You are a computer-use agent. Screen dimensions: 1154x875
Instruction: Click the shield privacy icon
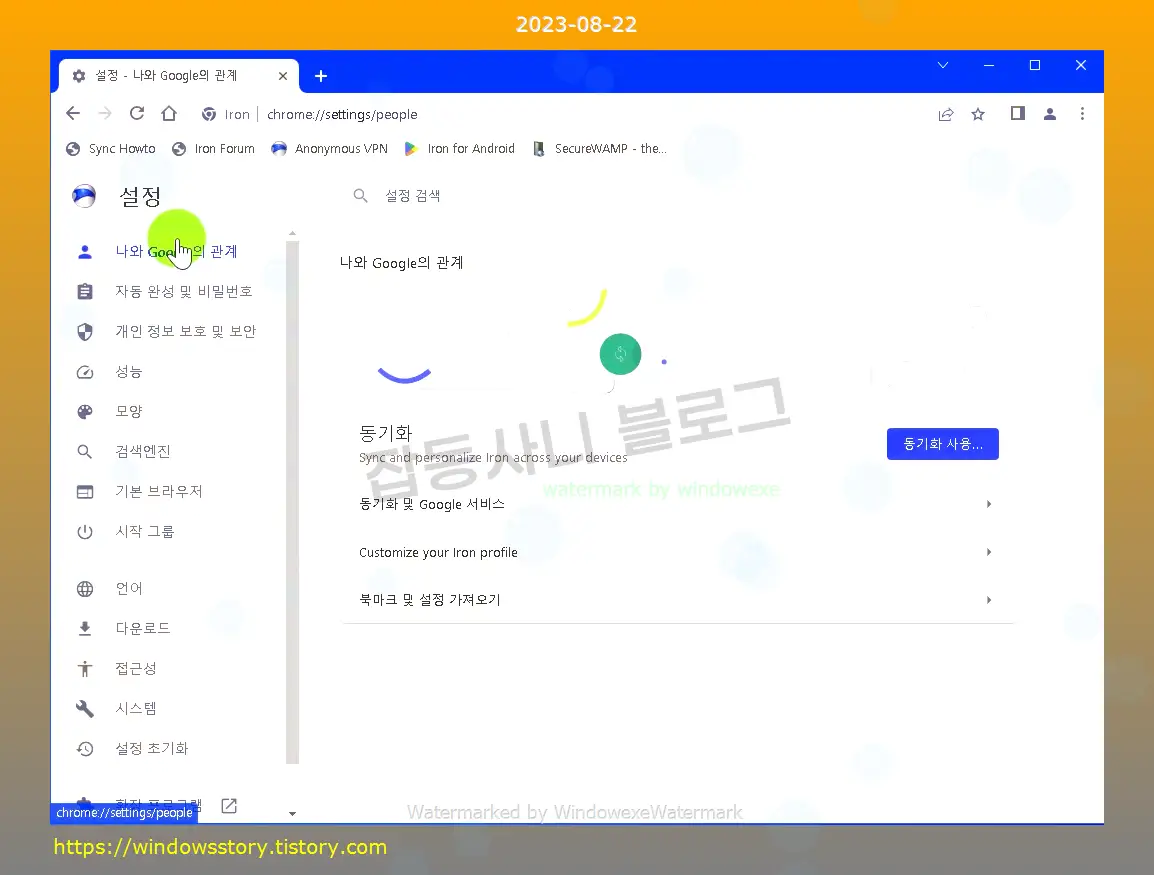[x=85, y=332]
